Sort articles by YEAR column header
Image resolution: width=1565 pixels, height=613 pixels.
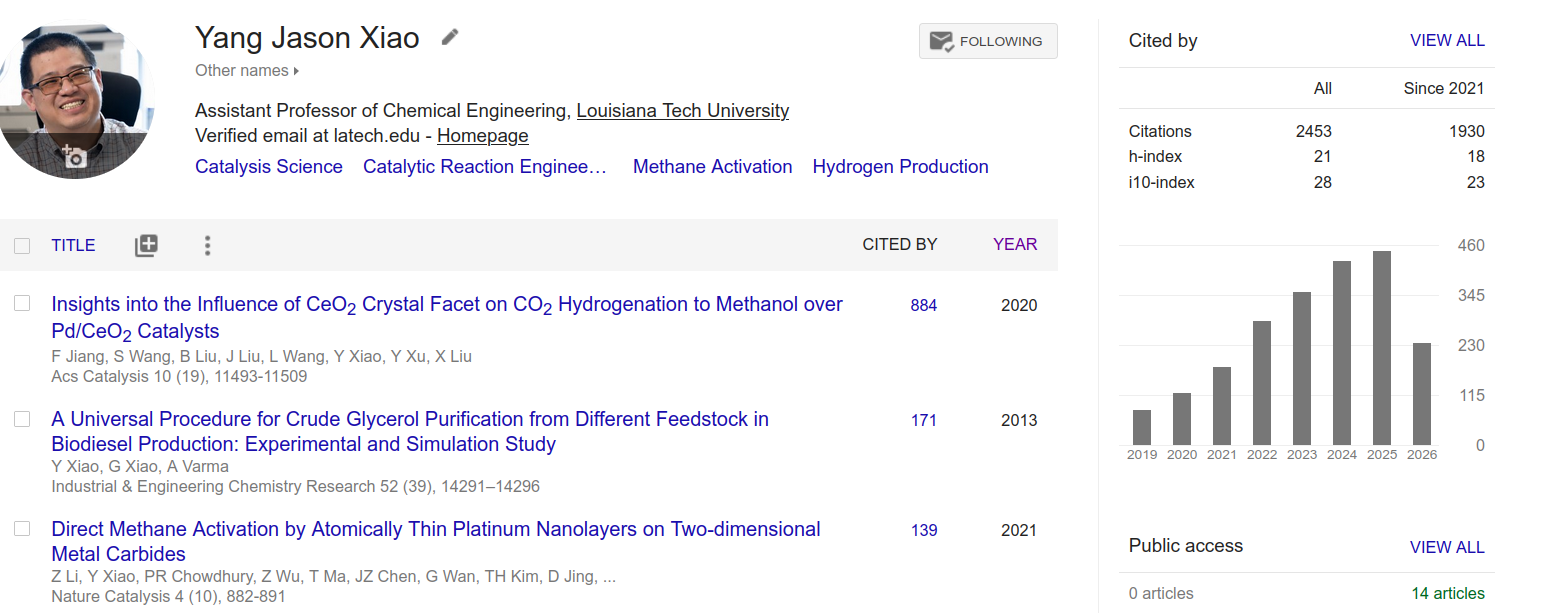point(1015,244)
